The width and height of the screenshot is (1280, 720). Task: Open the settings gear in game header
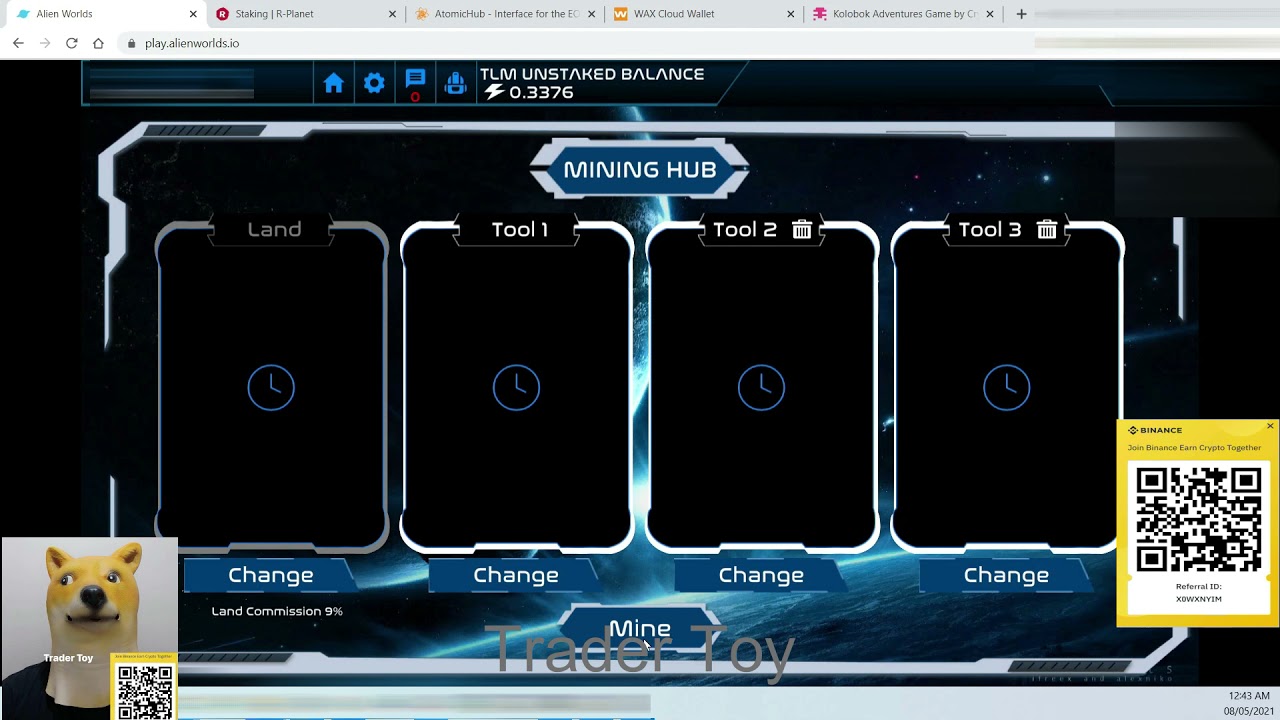(374, 84)
